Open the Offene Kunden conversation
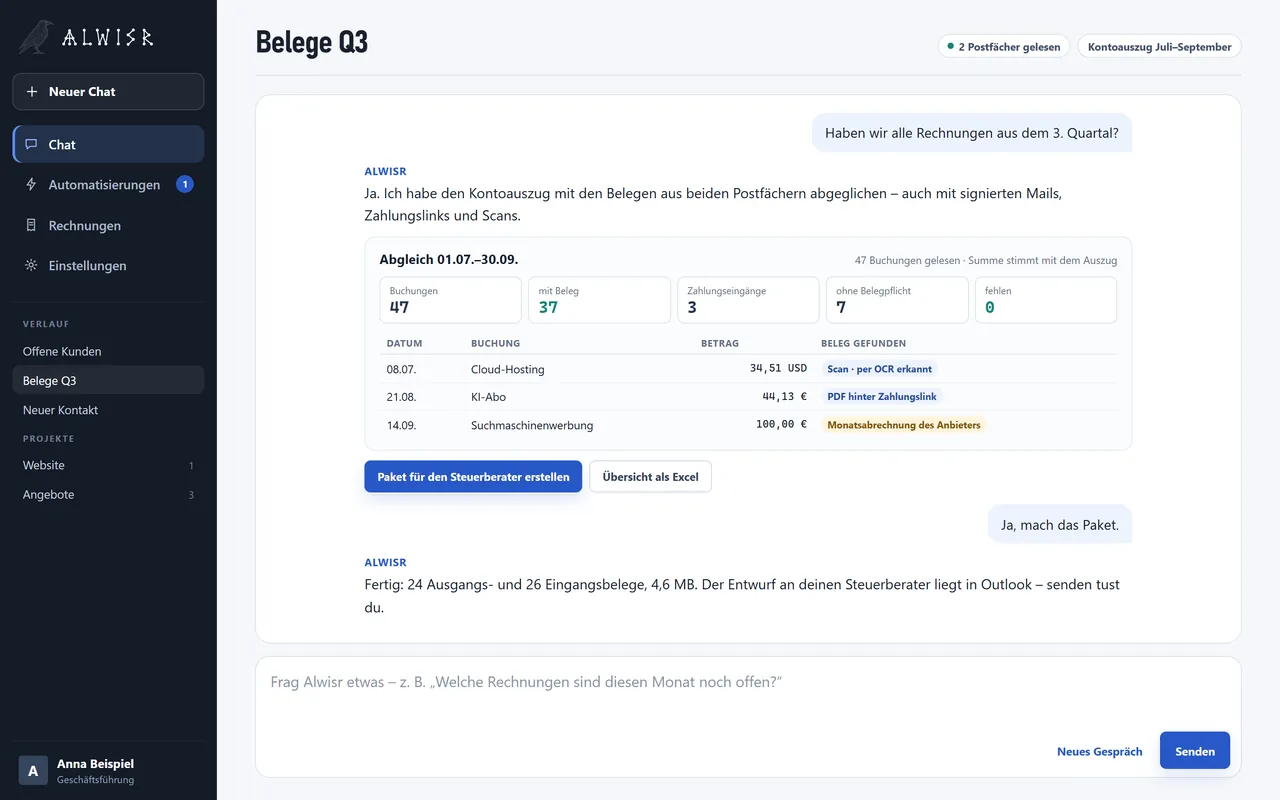 coord(108,351)
